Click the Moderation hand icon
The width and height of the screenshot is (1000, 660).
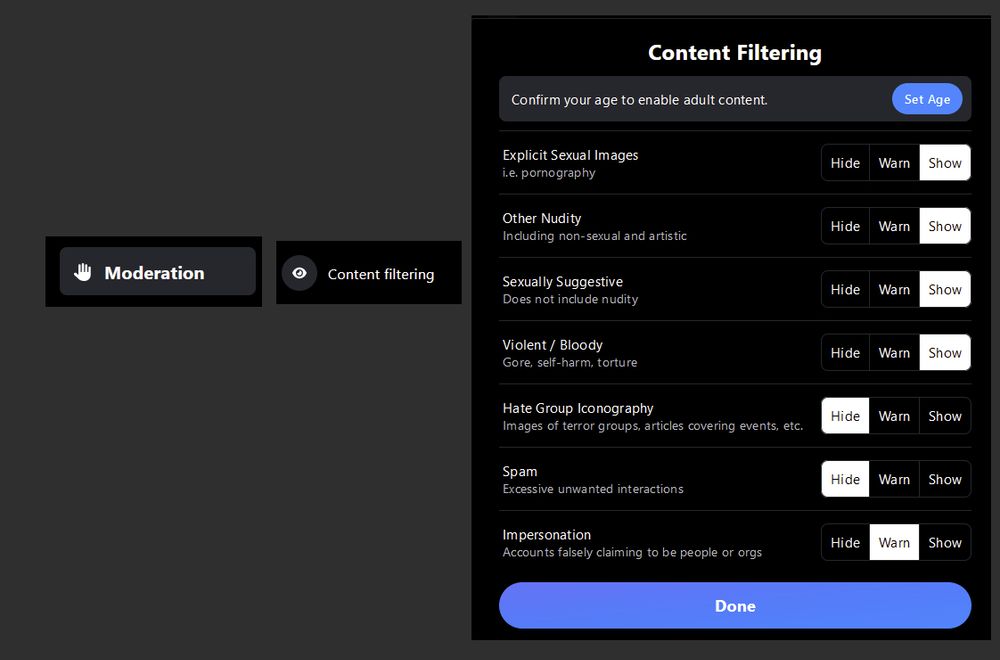coord(82,272)
